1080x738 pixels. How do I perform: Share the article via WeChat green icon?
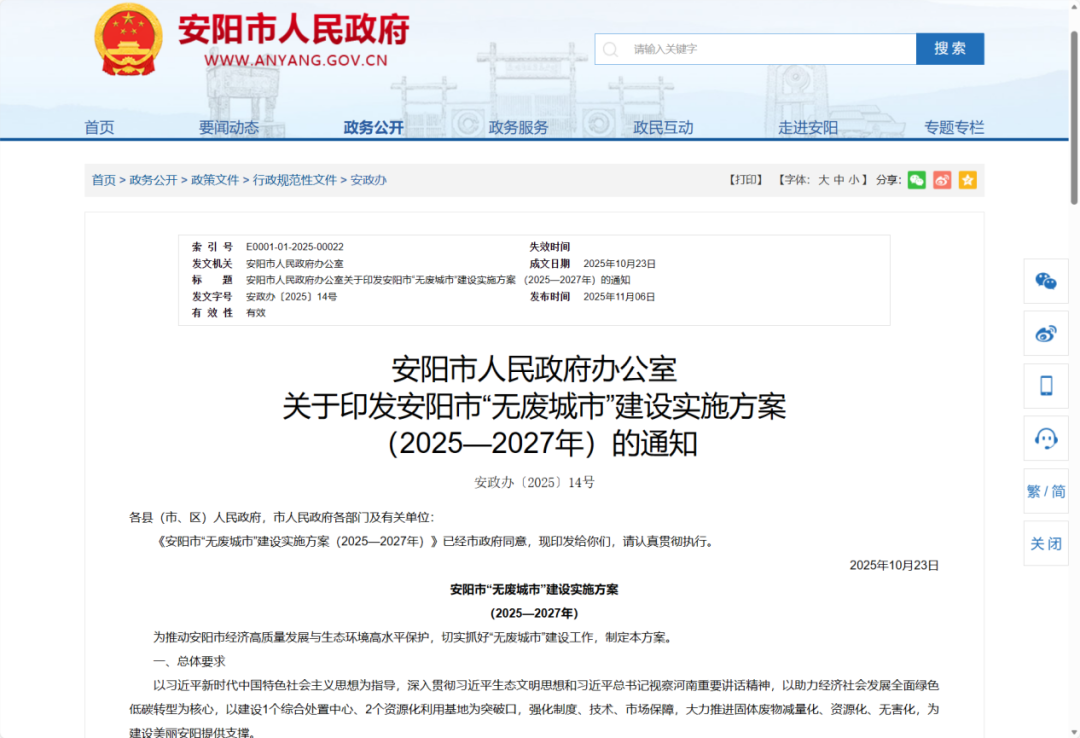click(917, 180)
